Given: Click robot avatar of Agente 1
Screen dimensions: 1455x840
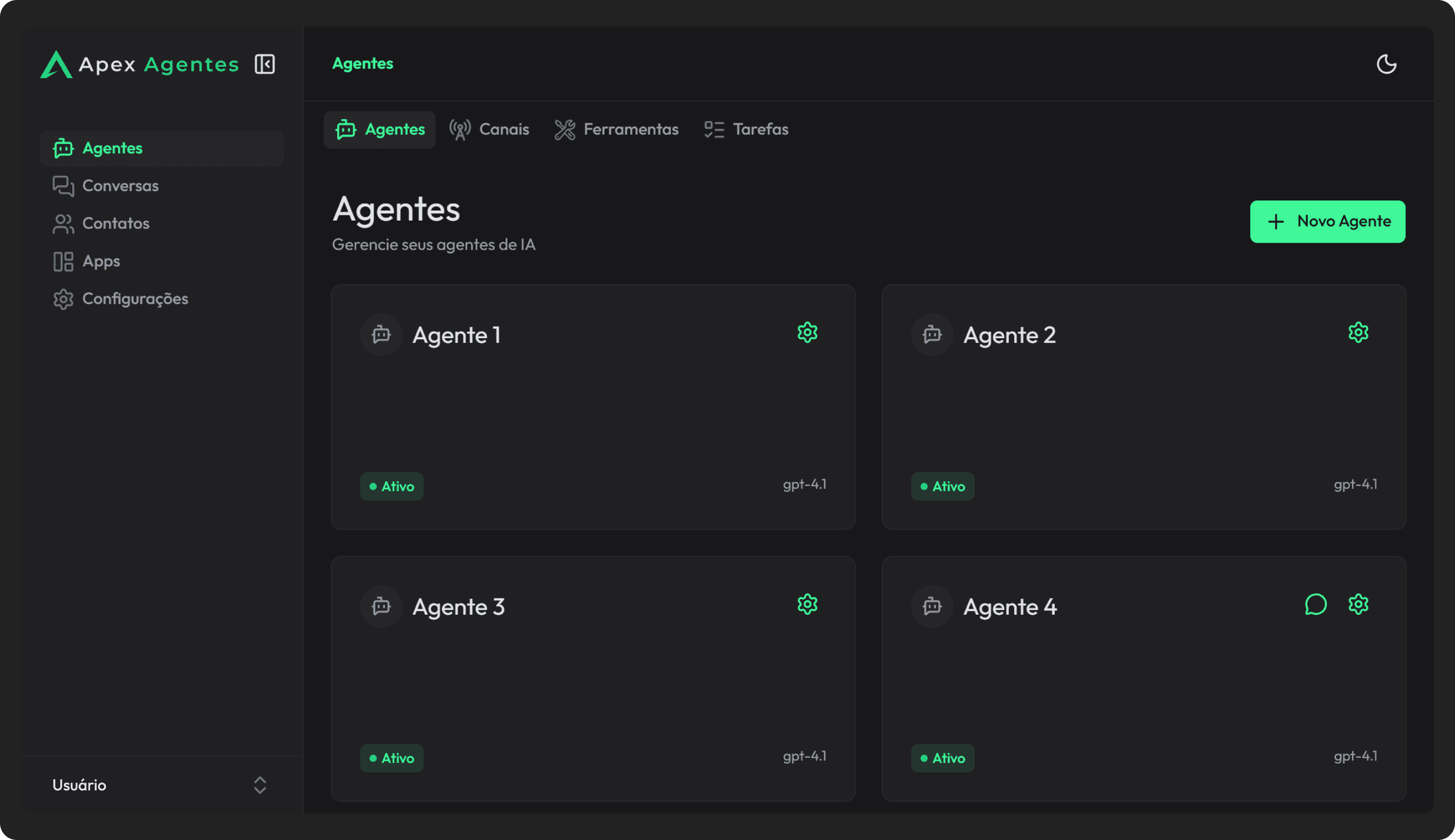Looking at the screenshot, I should (x=381, y=335).
